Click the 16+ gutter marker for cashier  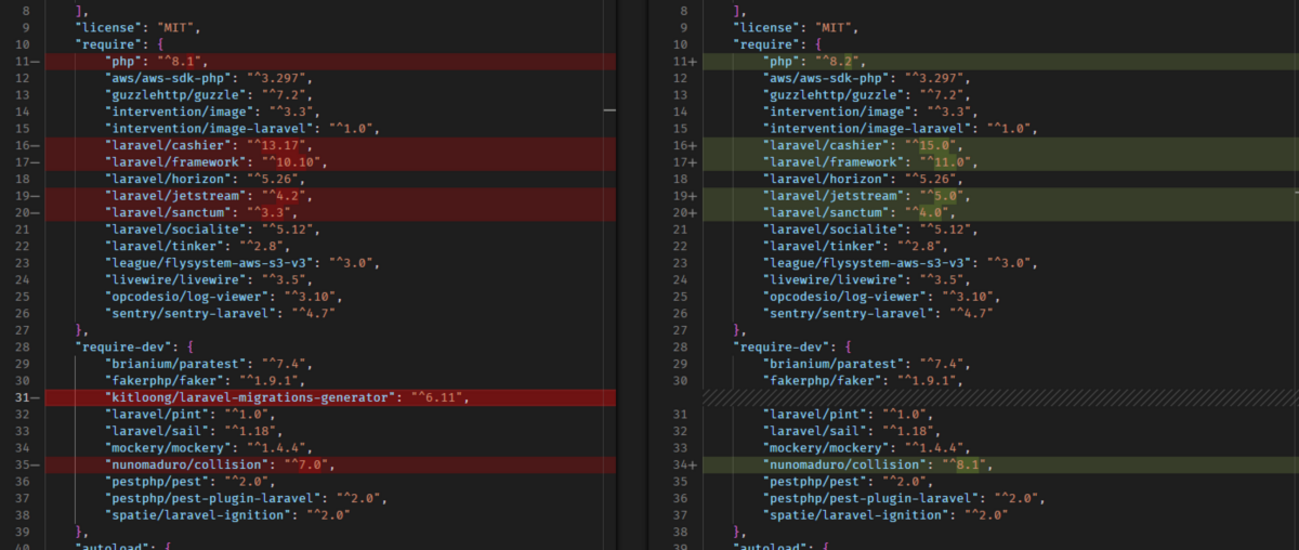click(x=684, y=145)
